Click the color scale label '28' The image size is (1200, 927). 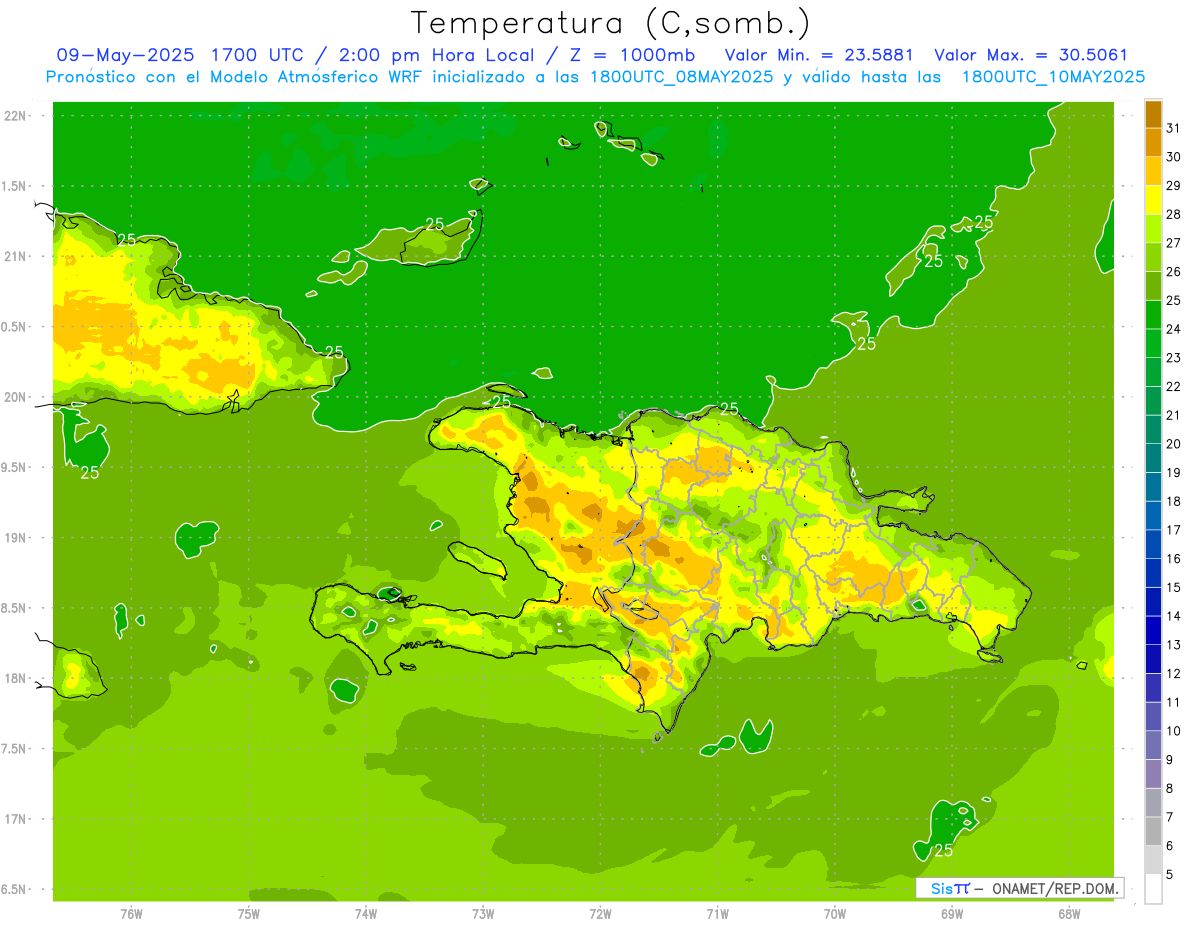1173,214
